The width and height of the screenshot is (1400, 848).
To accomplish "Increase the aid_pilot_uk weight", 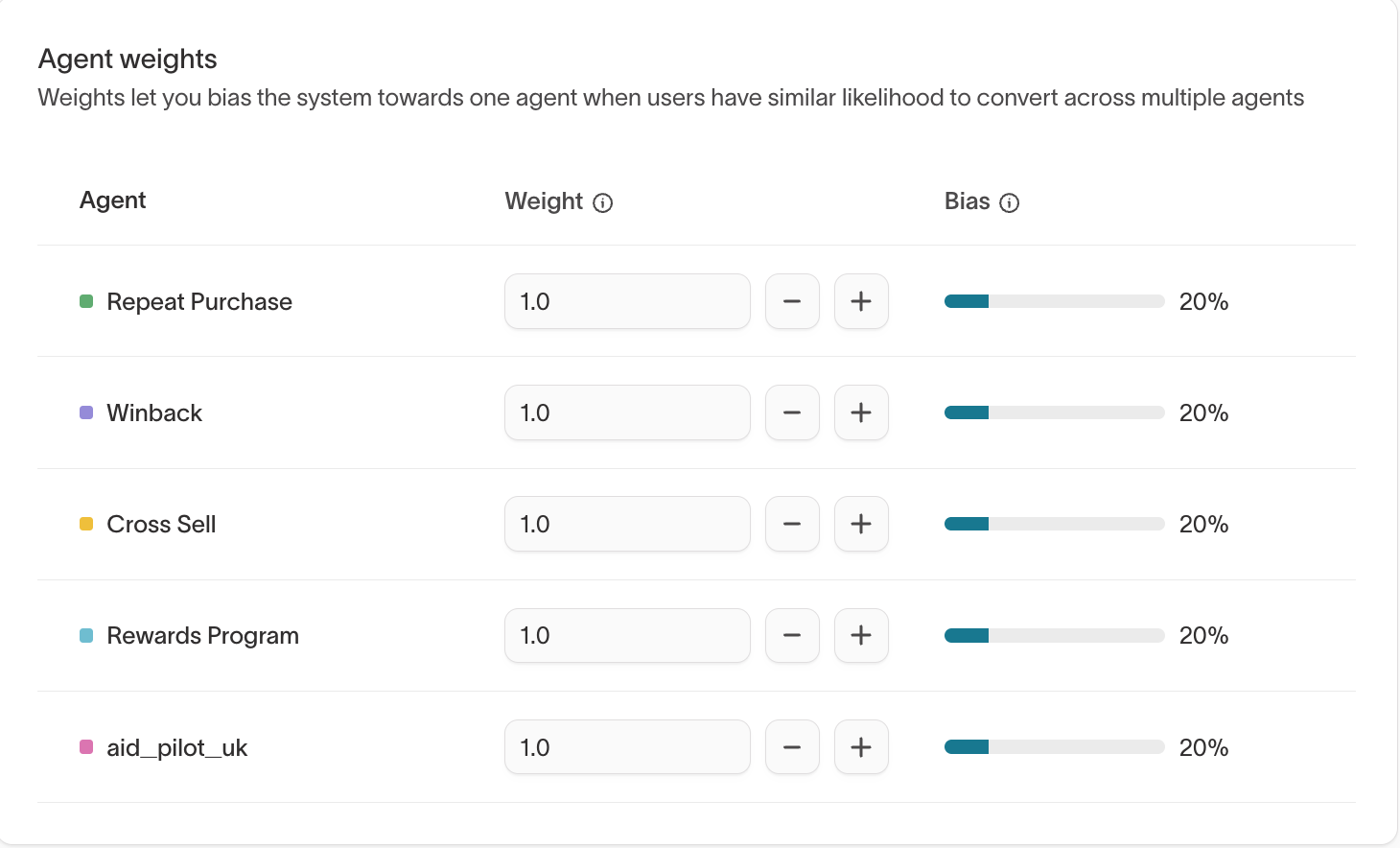I will (861, 747).
